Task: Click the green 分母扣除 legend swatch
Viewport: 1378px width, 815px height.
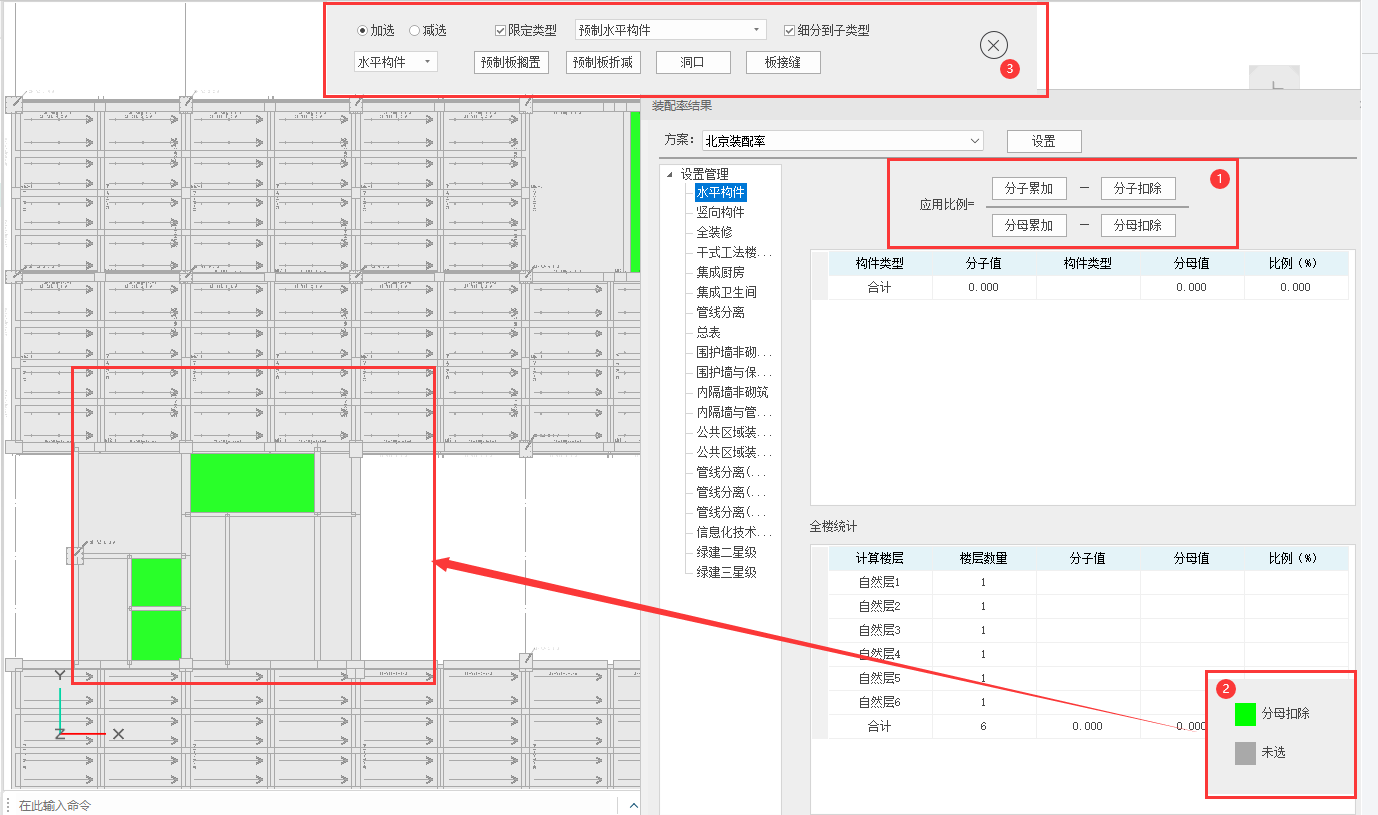Action: pyautogui.click(x=1245, y=714)
